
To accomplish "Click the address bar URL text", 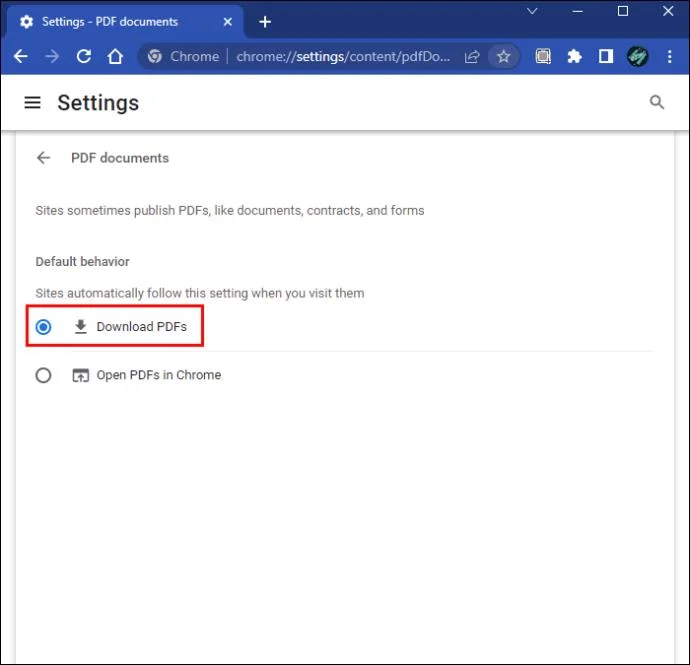I will [x=343, y=56].
